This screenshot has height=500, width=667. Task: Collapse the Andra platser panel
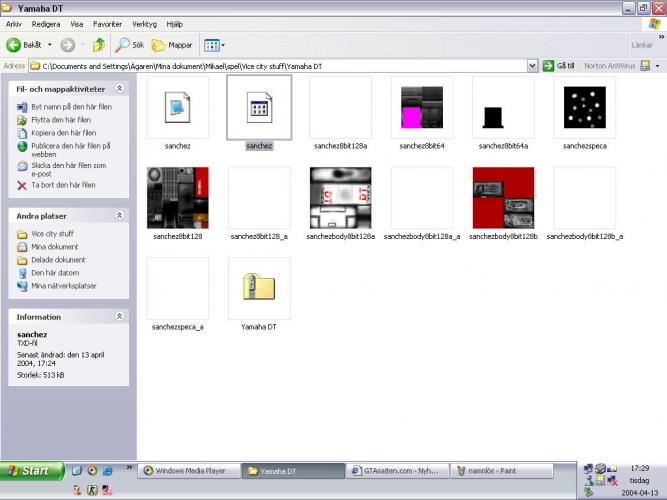point(120,215)
